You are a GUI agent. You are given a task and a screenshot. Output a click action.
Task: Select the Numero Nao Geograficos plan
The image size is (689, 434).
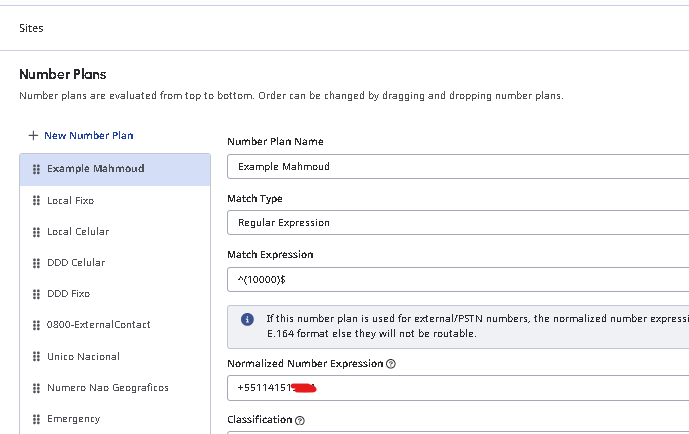pos(107,388)
